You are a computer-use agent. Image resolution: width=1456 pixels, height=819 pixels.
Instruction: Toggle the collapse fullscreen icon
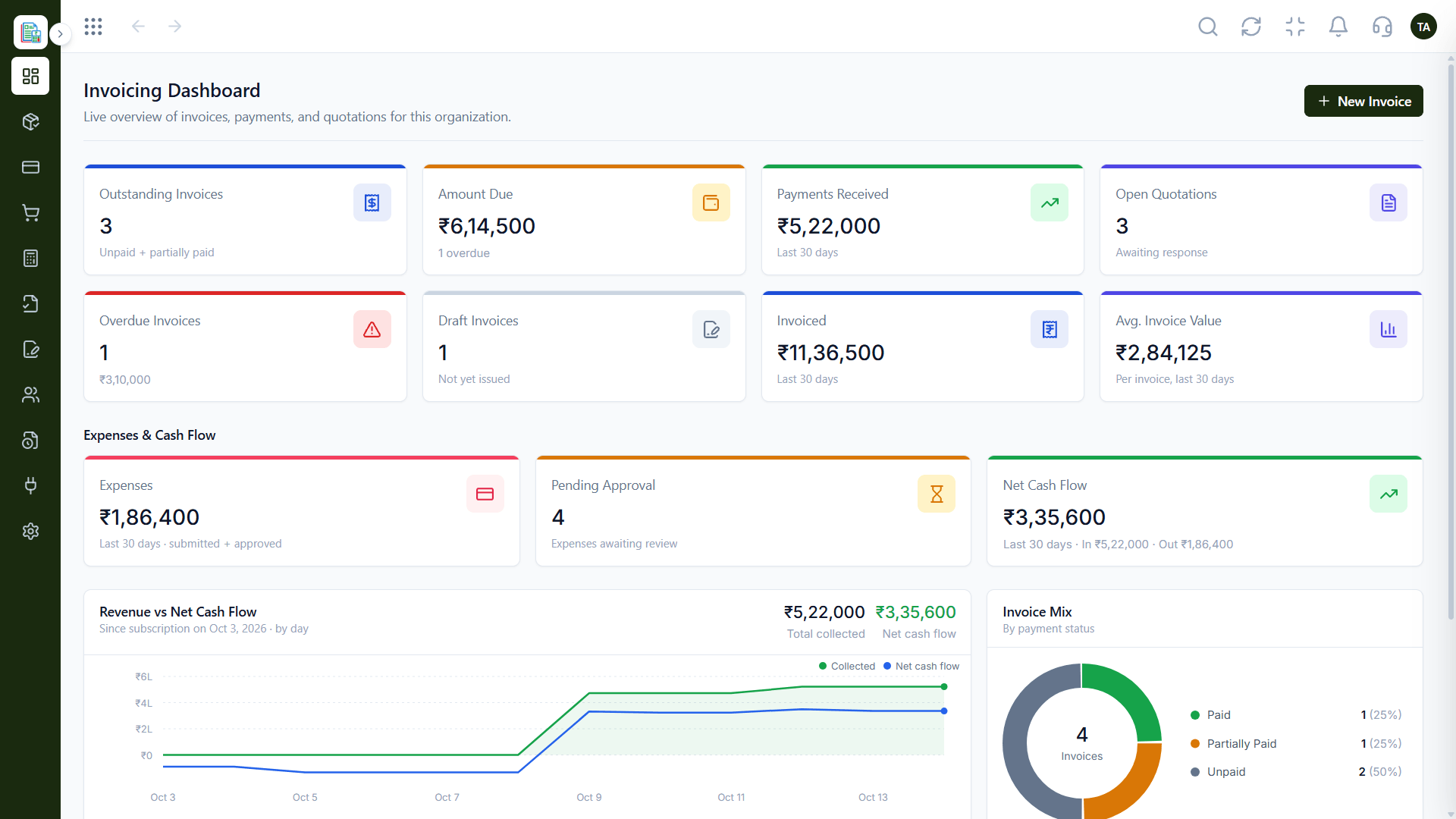(1295, 27)
